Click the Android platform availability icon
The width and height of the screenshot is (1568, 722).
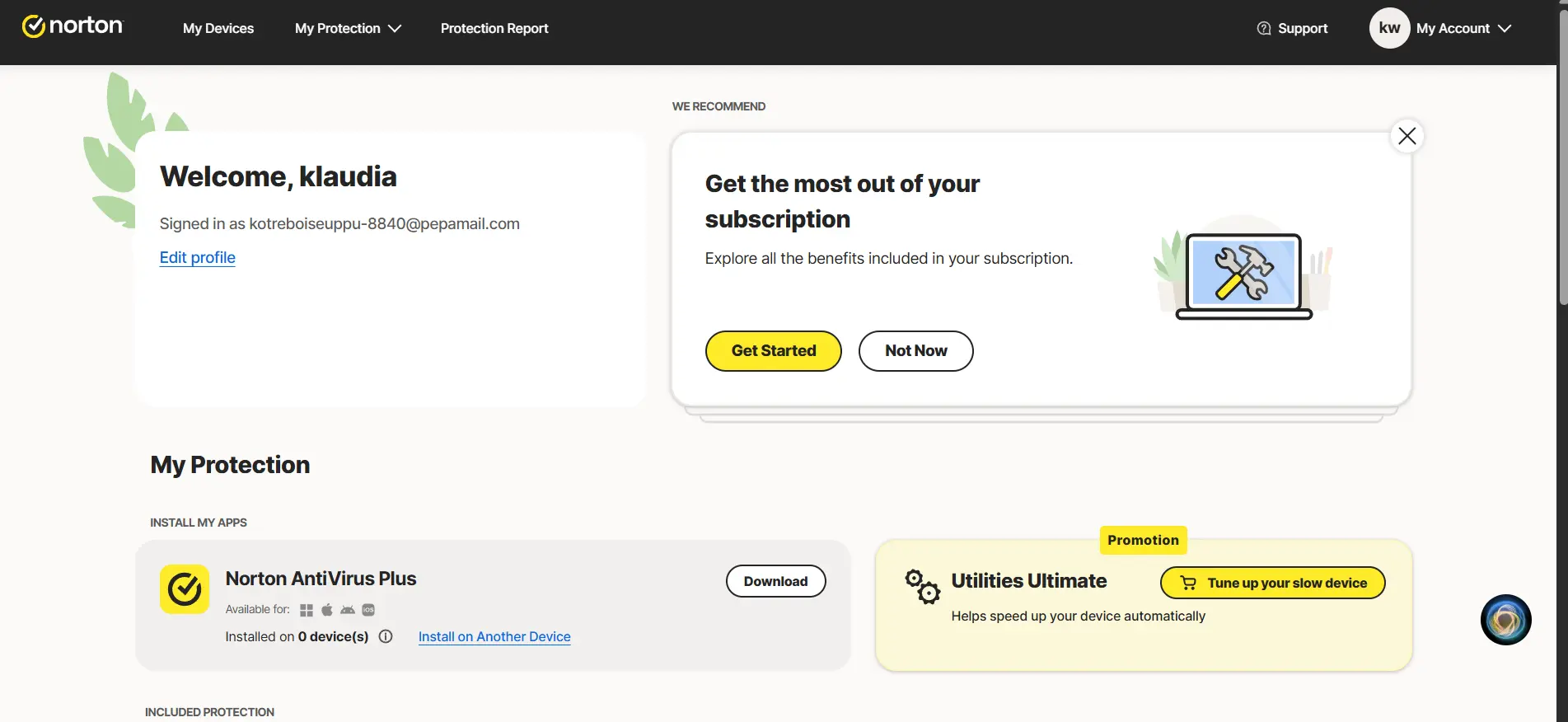(348, 610)
